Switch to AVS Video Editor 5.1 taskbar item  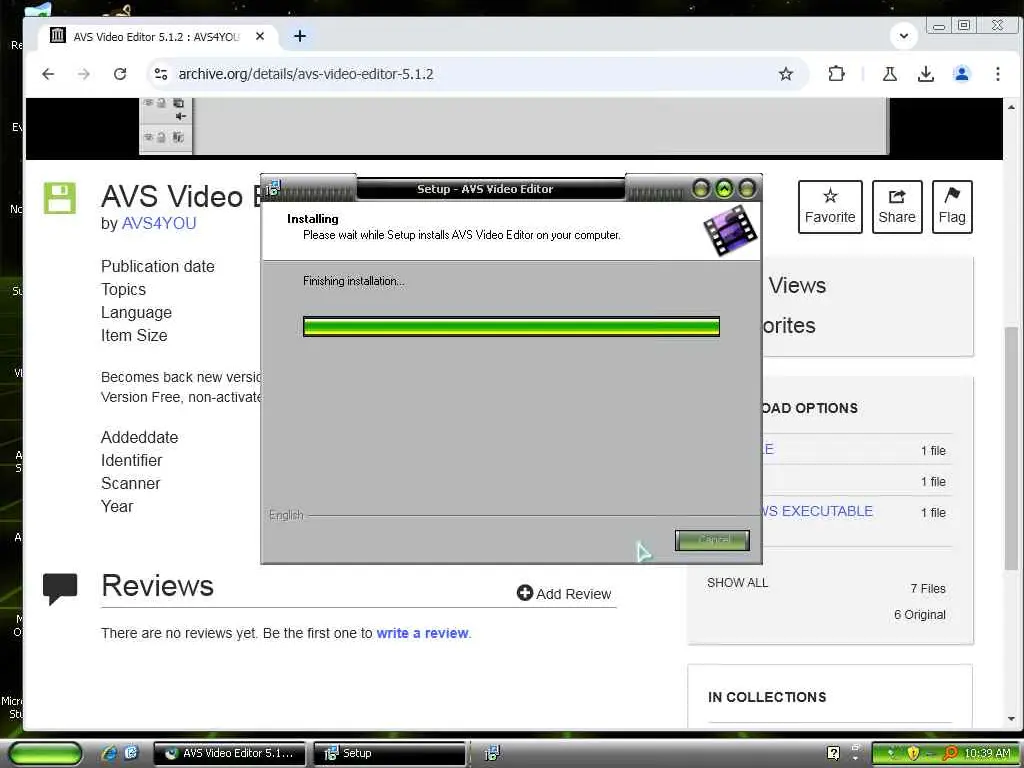click(x=229, y=753)
